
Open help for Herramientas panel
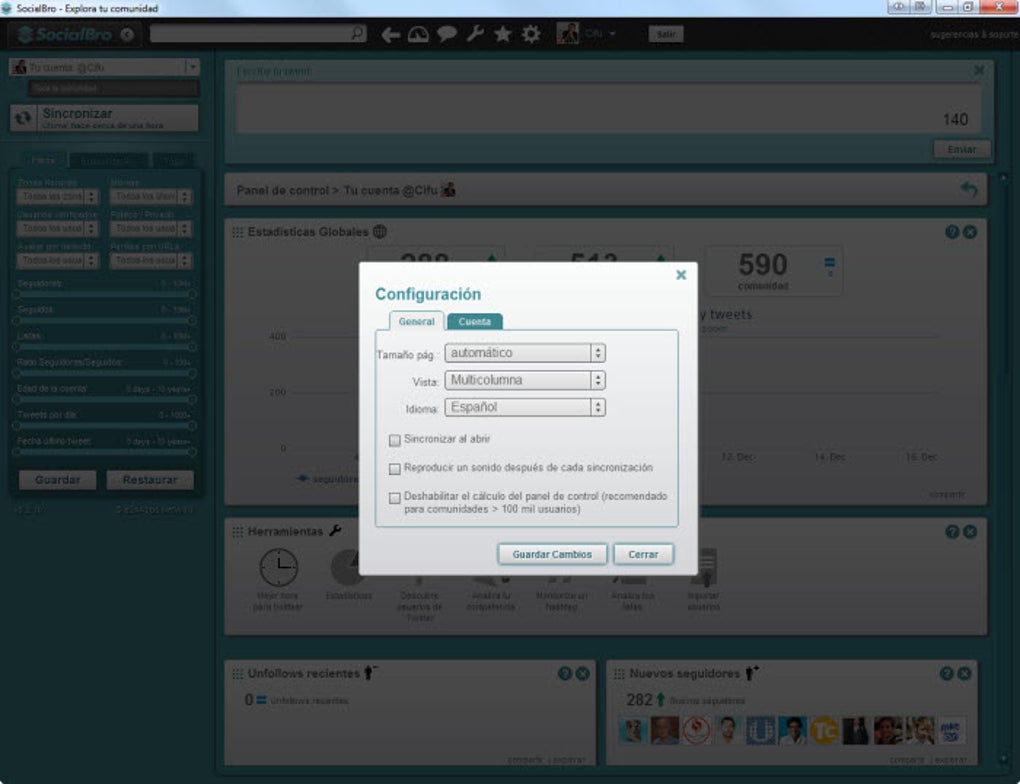pyautogui.click(x=952, y=532)
